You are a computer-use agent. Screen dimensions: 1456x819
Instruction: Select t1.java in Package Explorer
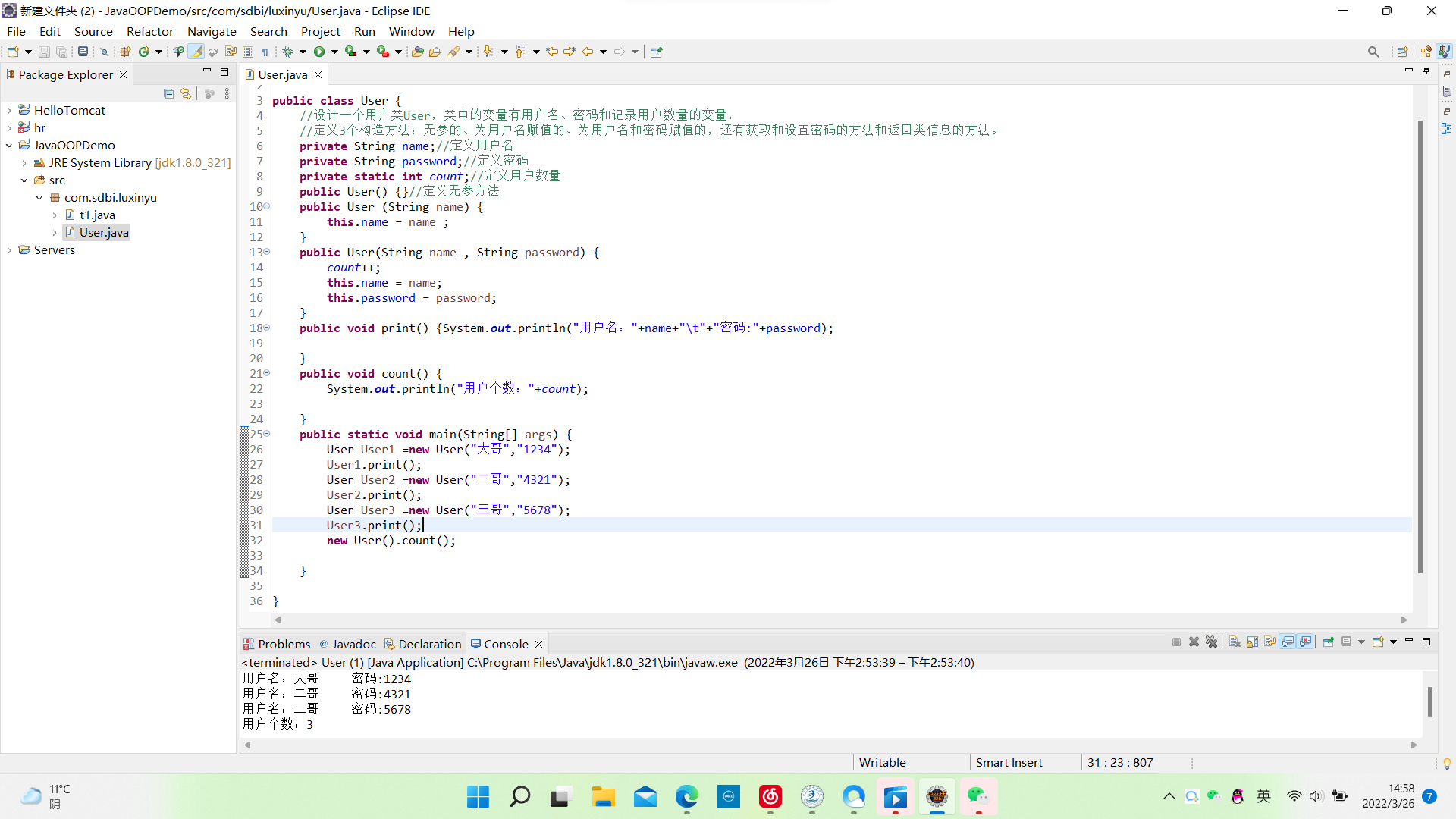click(97, 215)
